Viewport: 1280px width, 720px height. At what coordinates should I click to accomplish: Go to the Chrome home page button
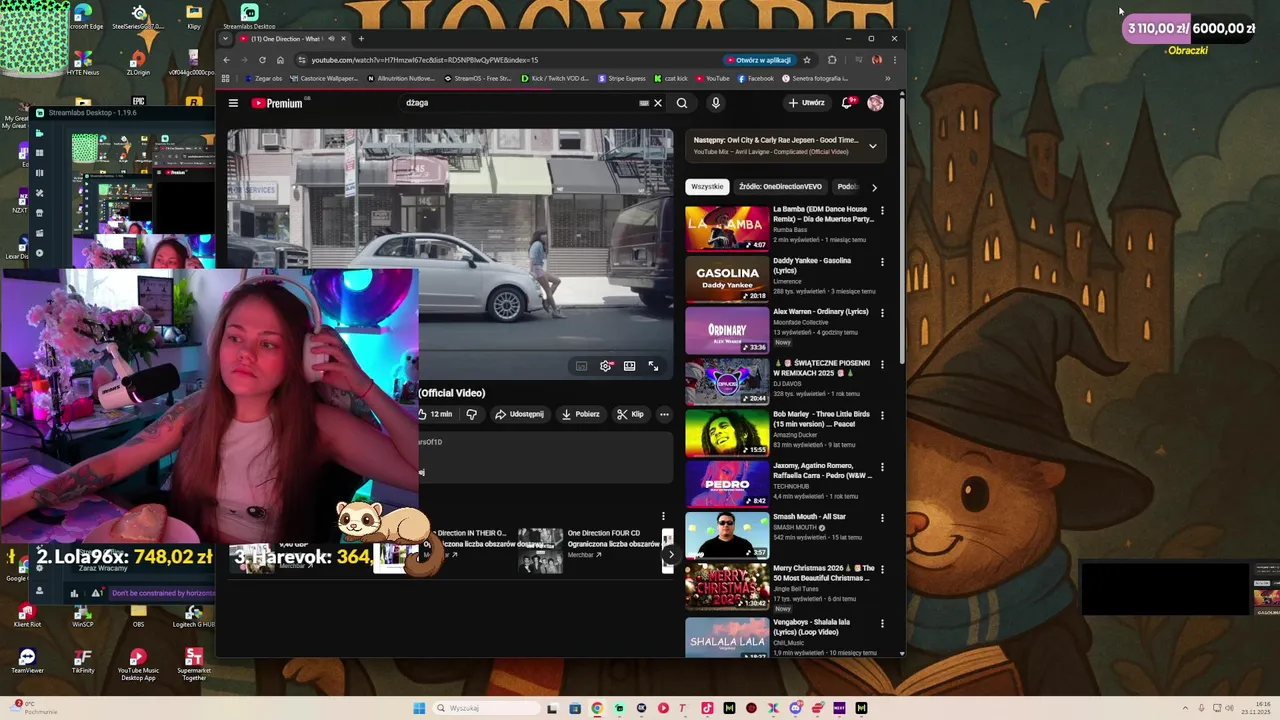pyautogui.click(x=280, y=60)
